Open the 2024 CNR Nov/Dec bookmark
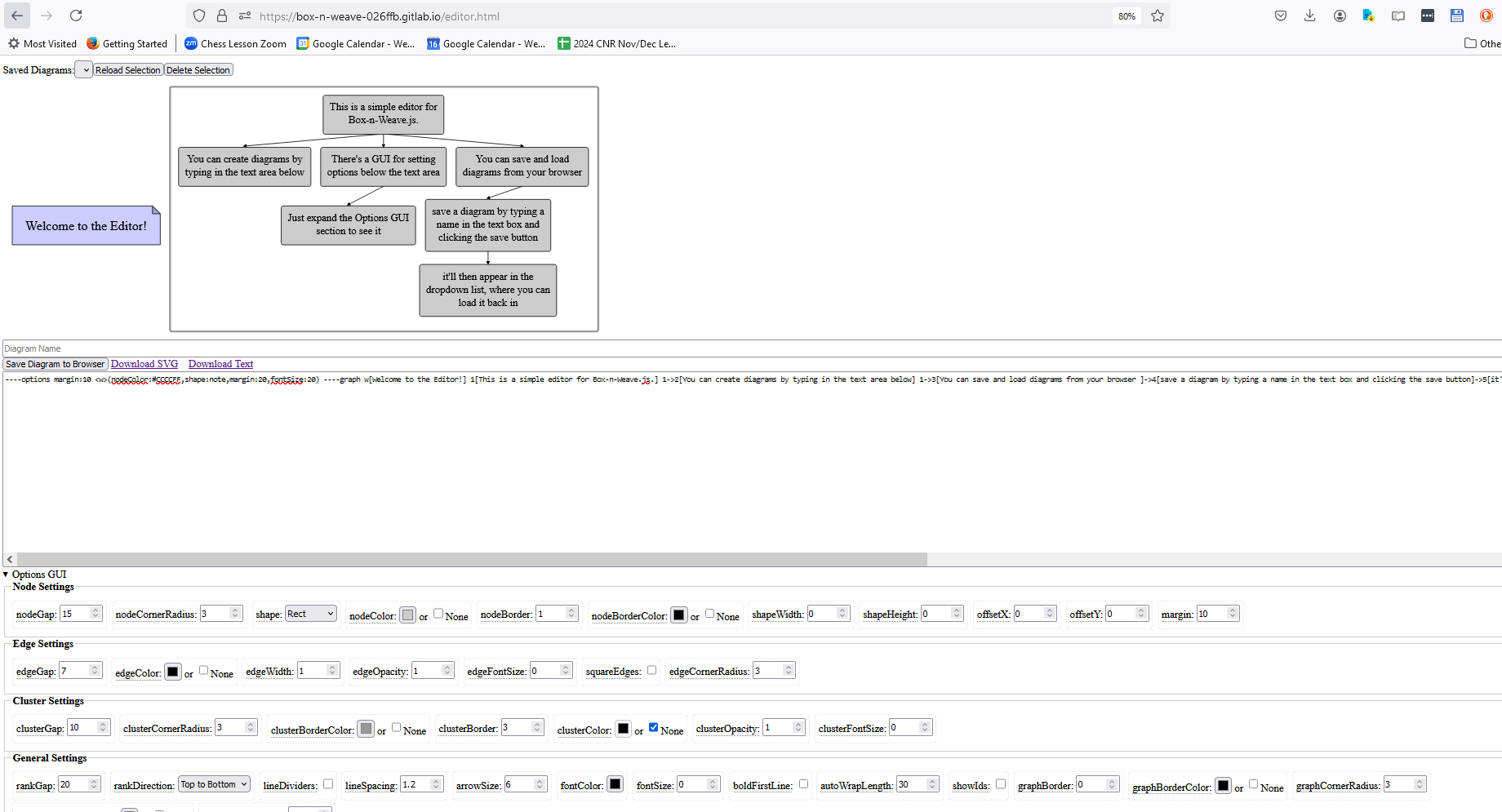 coord(617,43)
